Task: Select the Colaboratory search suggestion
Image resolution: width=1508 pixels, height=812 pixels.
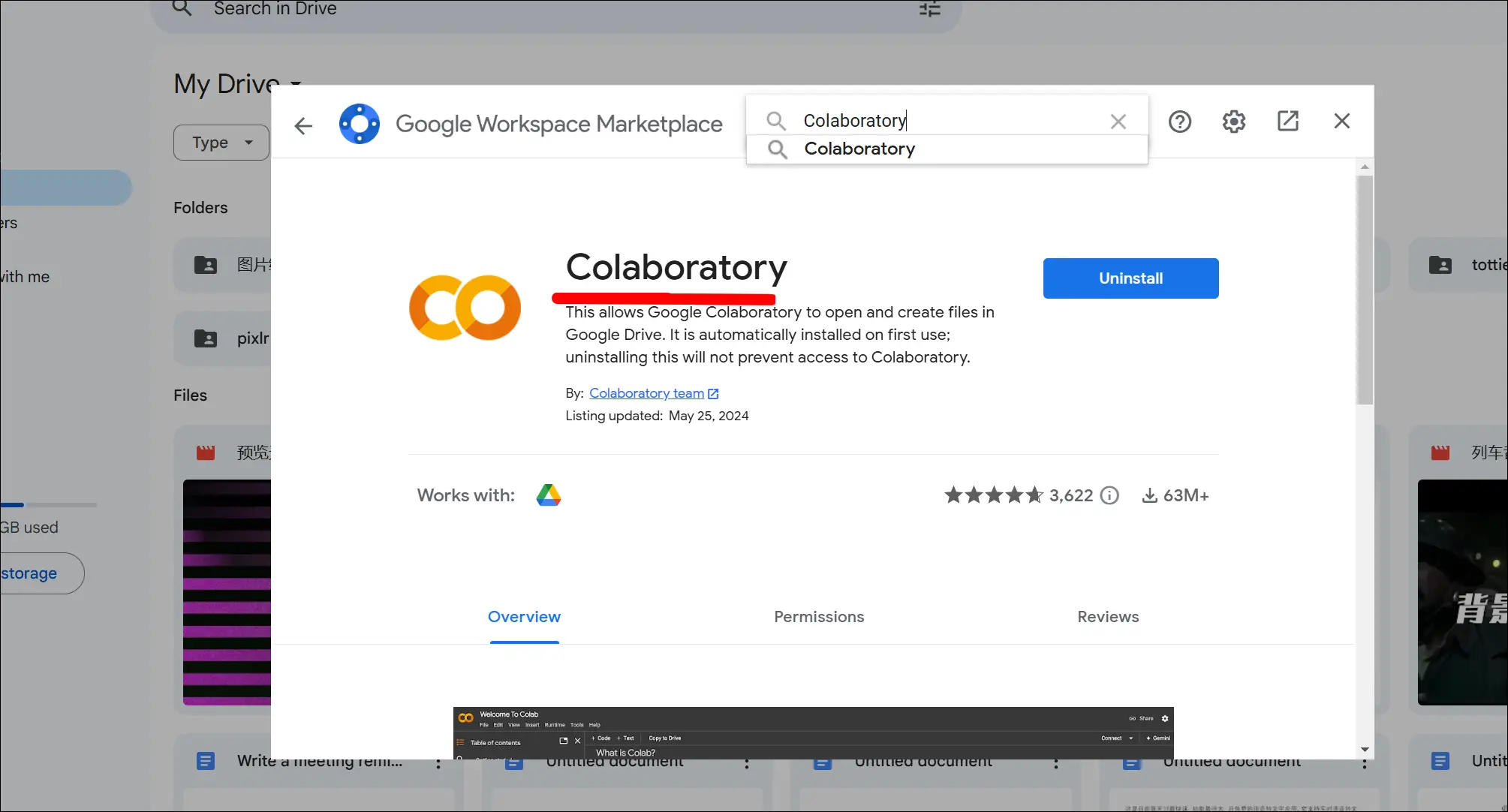Action: pyautogui.click(x=947, y=149)
